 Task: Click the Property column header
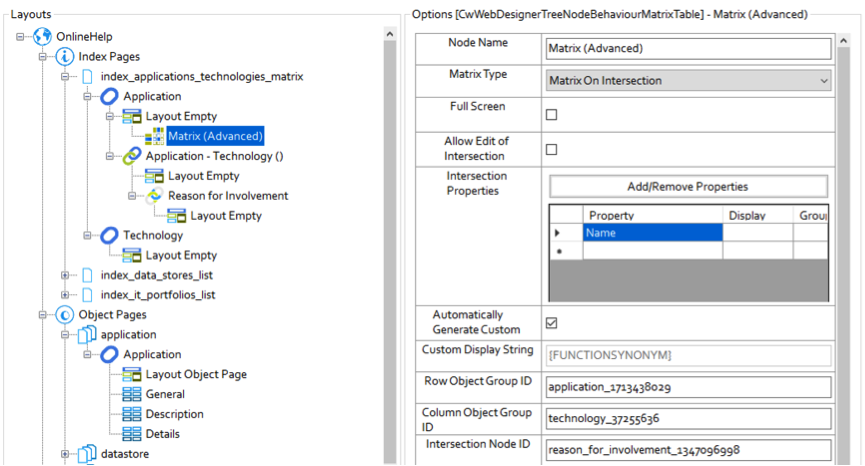[x=652, y=215]
